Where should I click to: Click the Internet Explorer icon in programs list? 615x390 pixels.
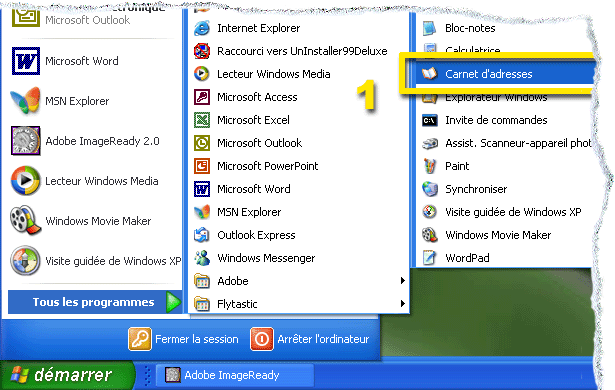click(x=202, y=28)
